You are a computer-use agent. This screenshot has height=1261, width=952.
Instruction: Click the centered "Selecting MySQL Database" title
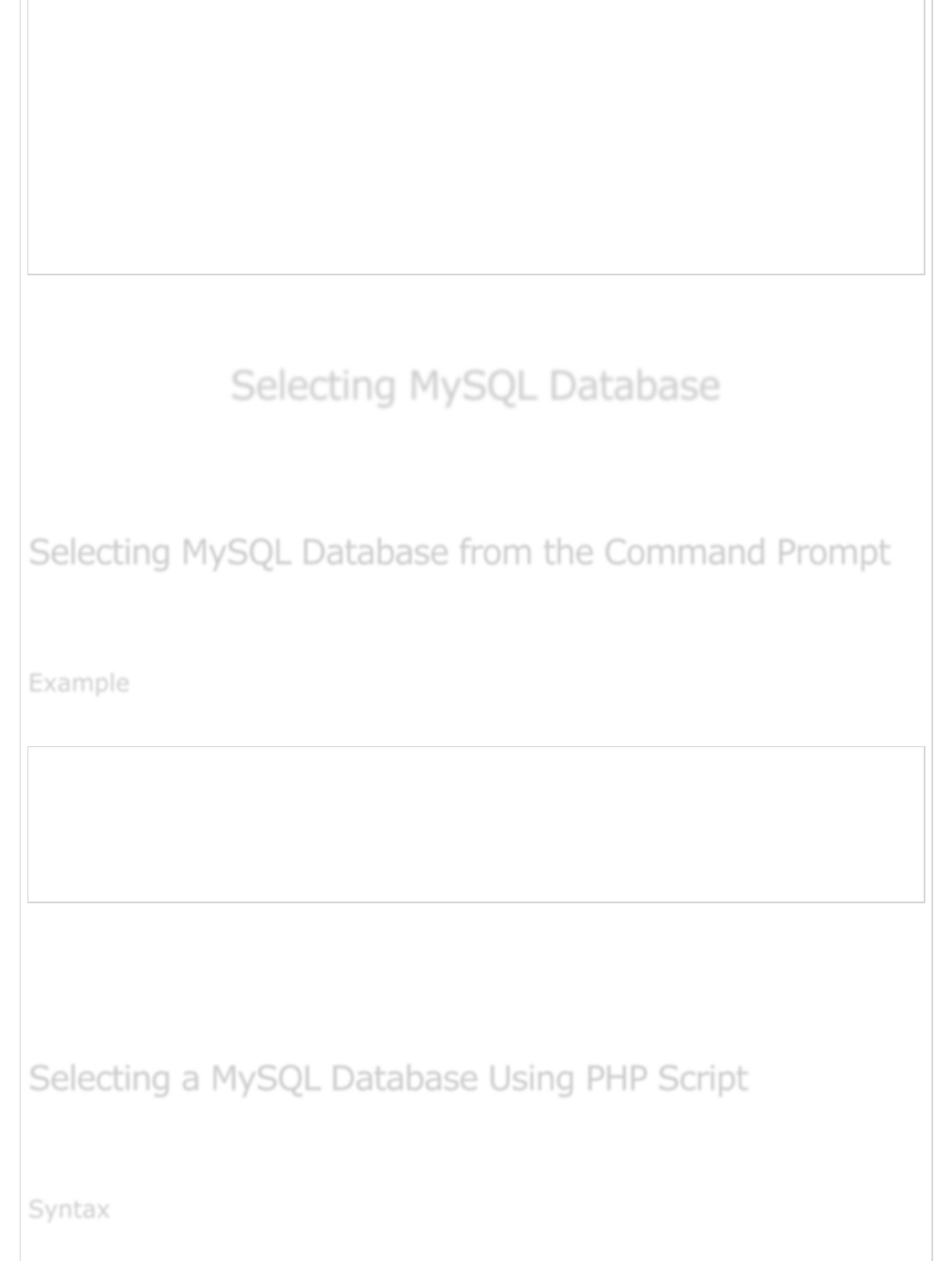tap(475, 385)
